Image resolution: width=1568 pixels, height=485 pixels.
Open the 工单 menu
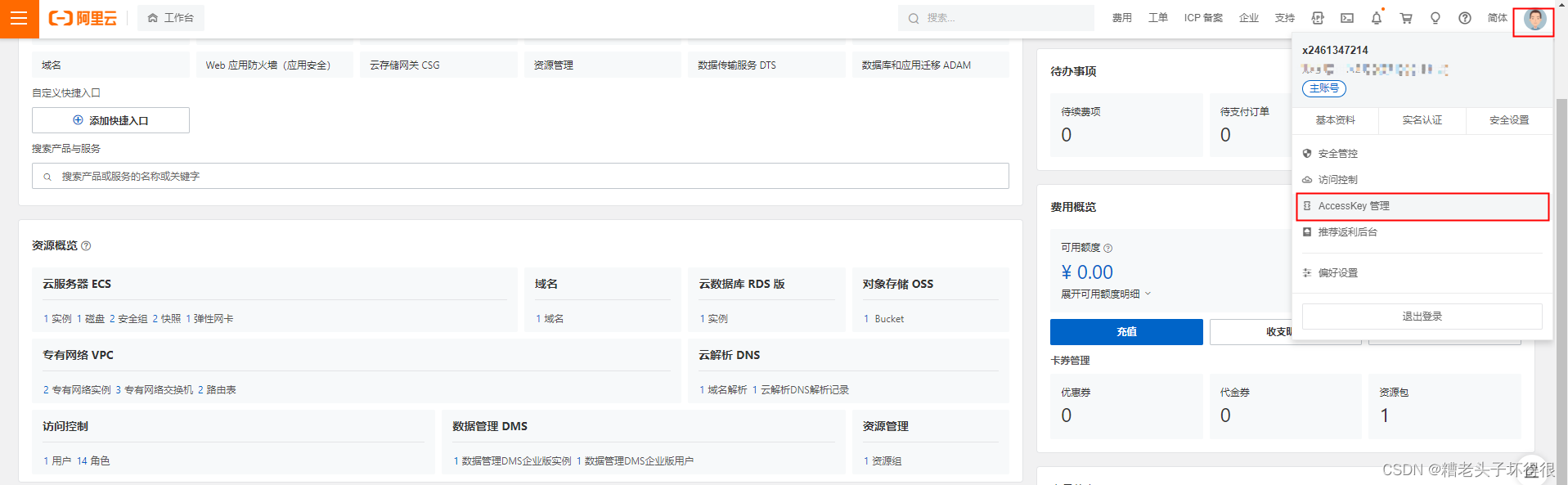pos(1157,18)
